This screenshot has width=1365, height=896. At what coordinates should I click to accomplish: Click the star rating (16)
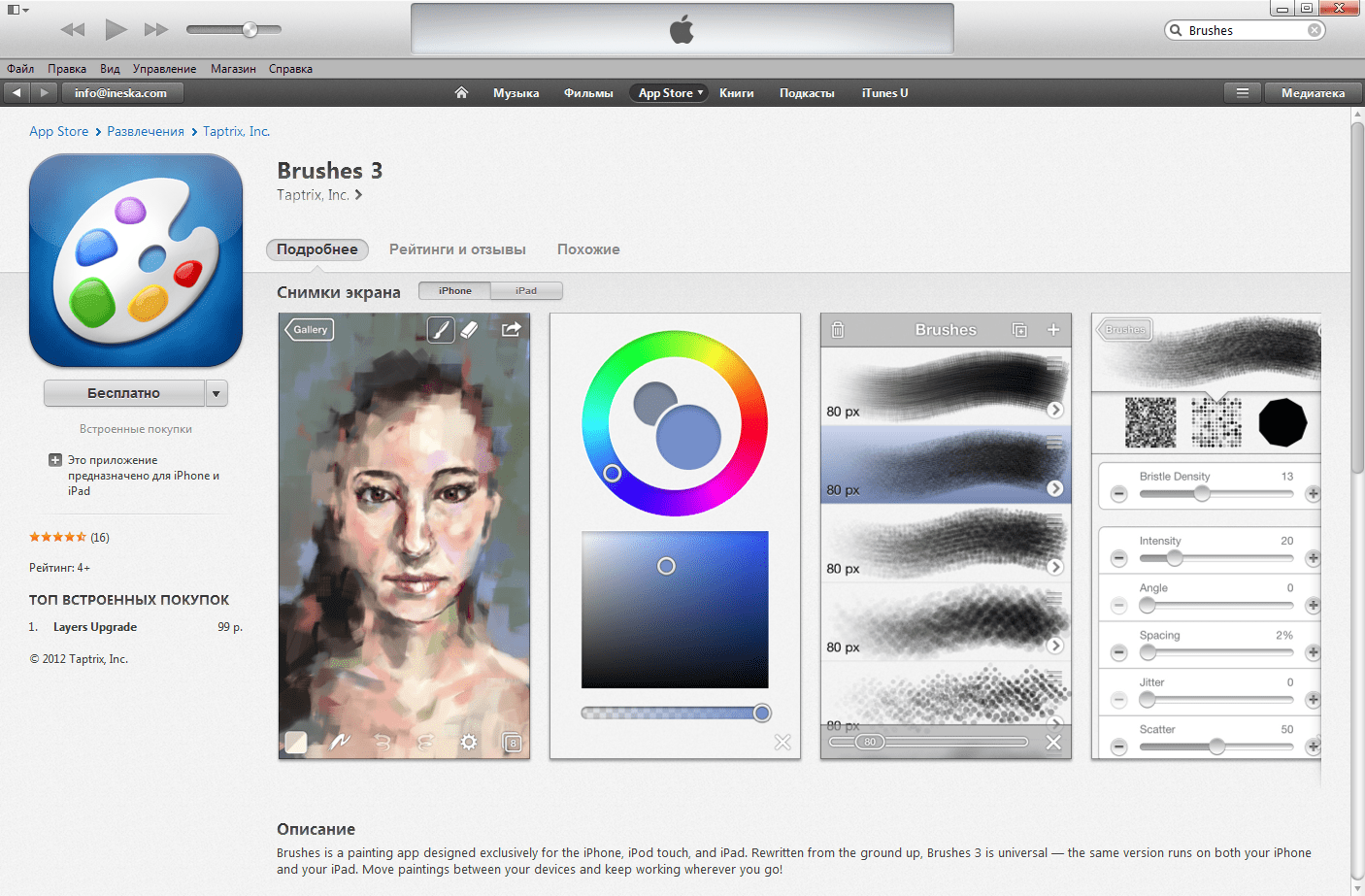(x=69, y=537)
